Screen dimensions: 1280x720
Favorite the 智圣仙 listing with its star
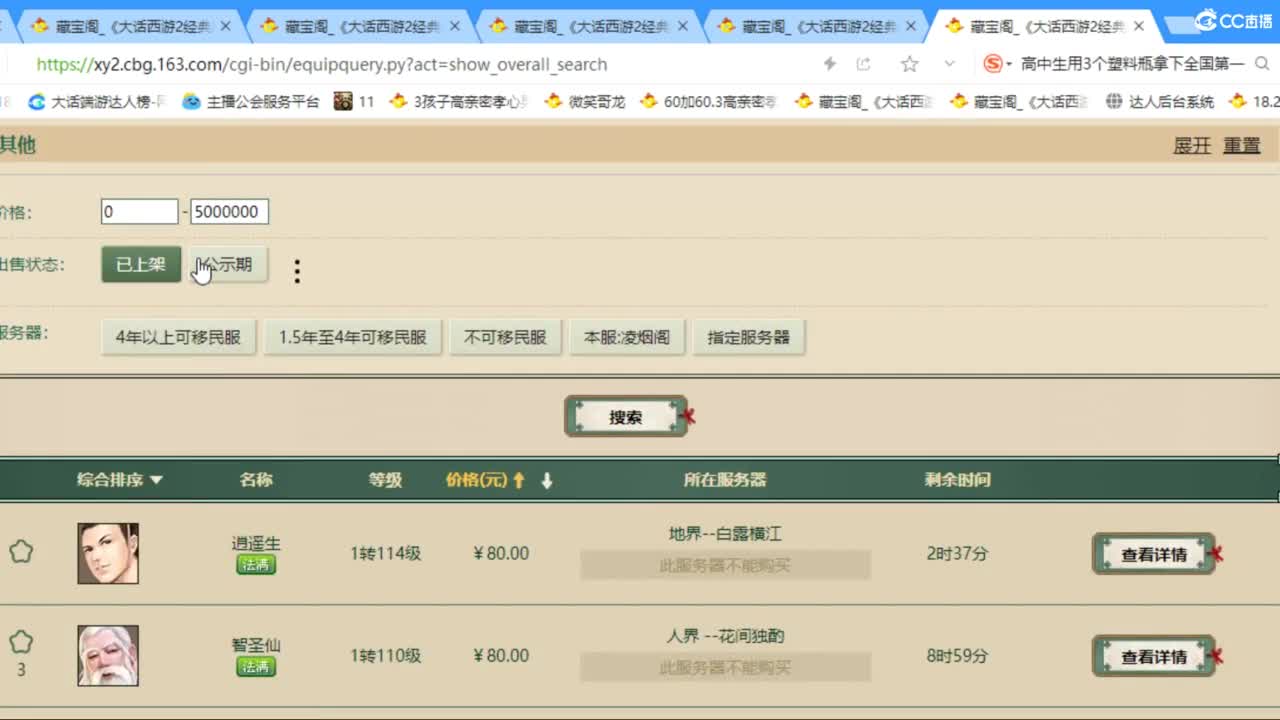21,642
